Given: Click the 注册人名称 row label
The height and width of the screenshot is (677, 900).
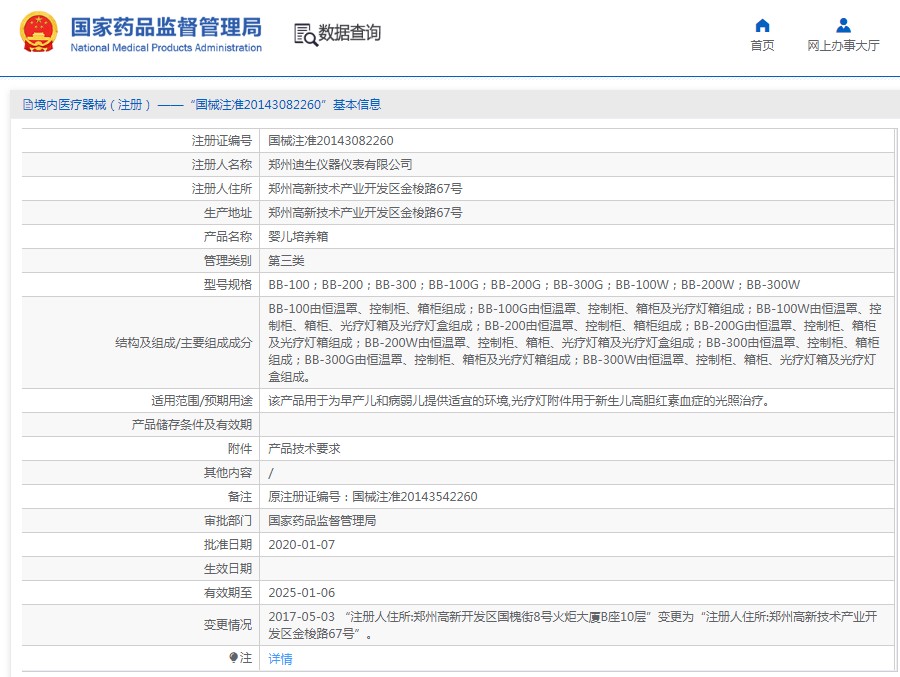Looking at the screenshot, I should click(x=222, y=165).
